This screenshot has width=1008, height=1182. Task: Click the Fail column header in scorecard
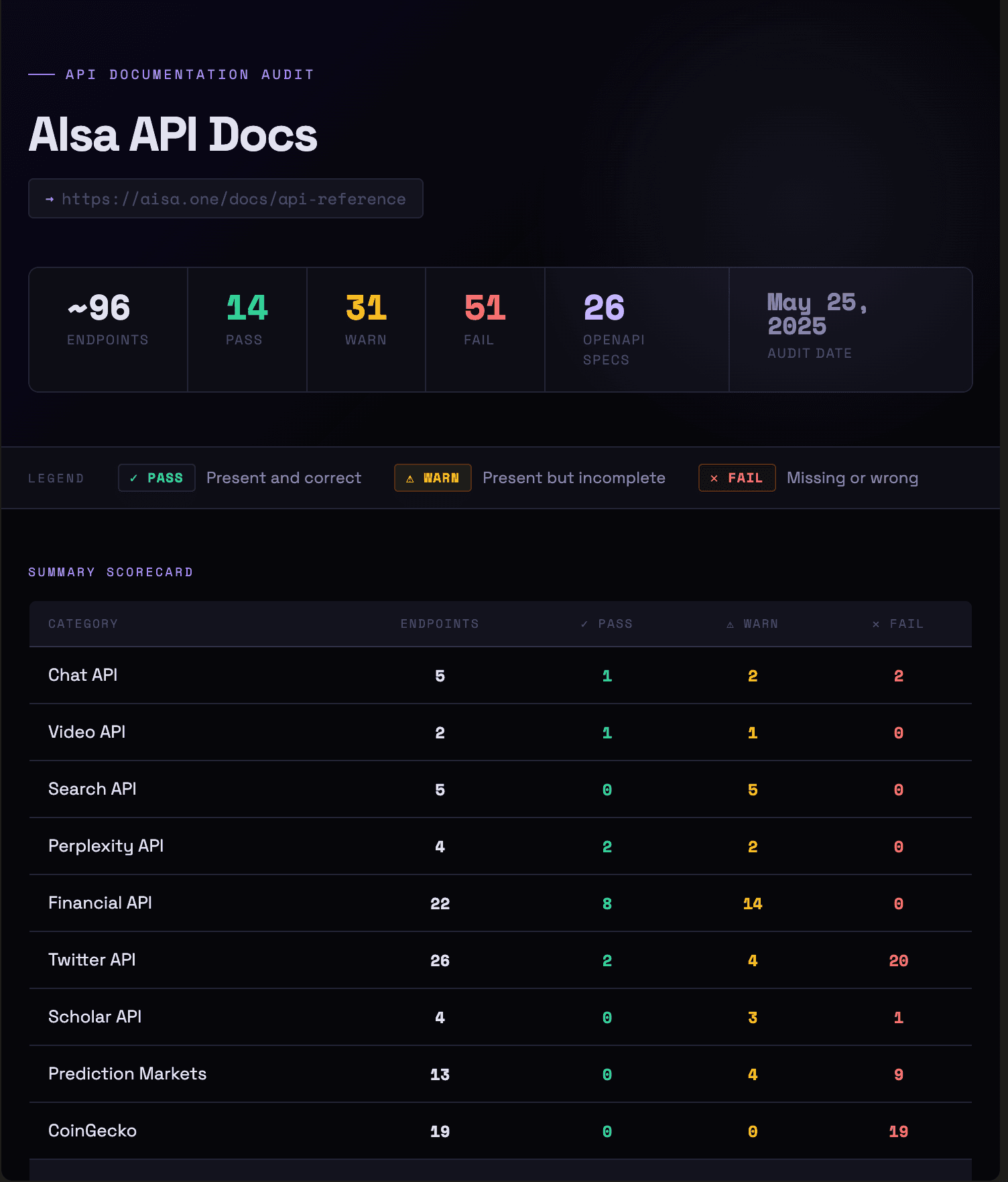coord(898,624)
